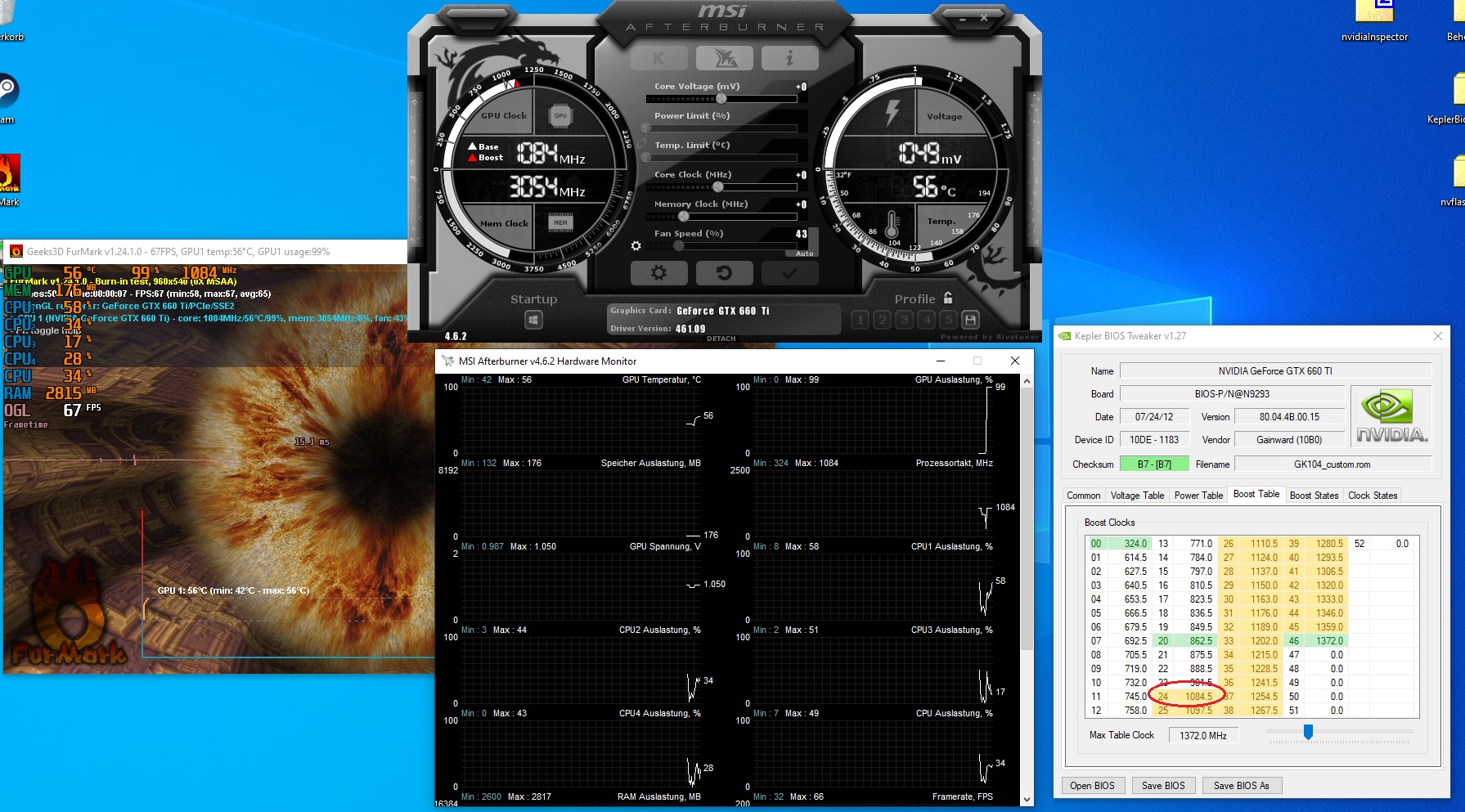
Task: Click the green Checksum B7 - [B7] field
Action: tap(1153, 464)
